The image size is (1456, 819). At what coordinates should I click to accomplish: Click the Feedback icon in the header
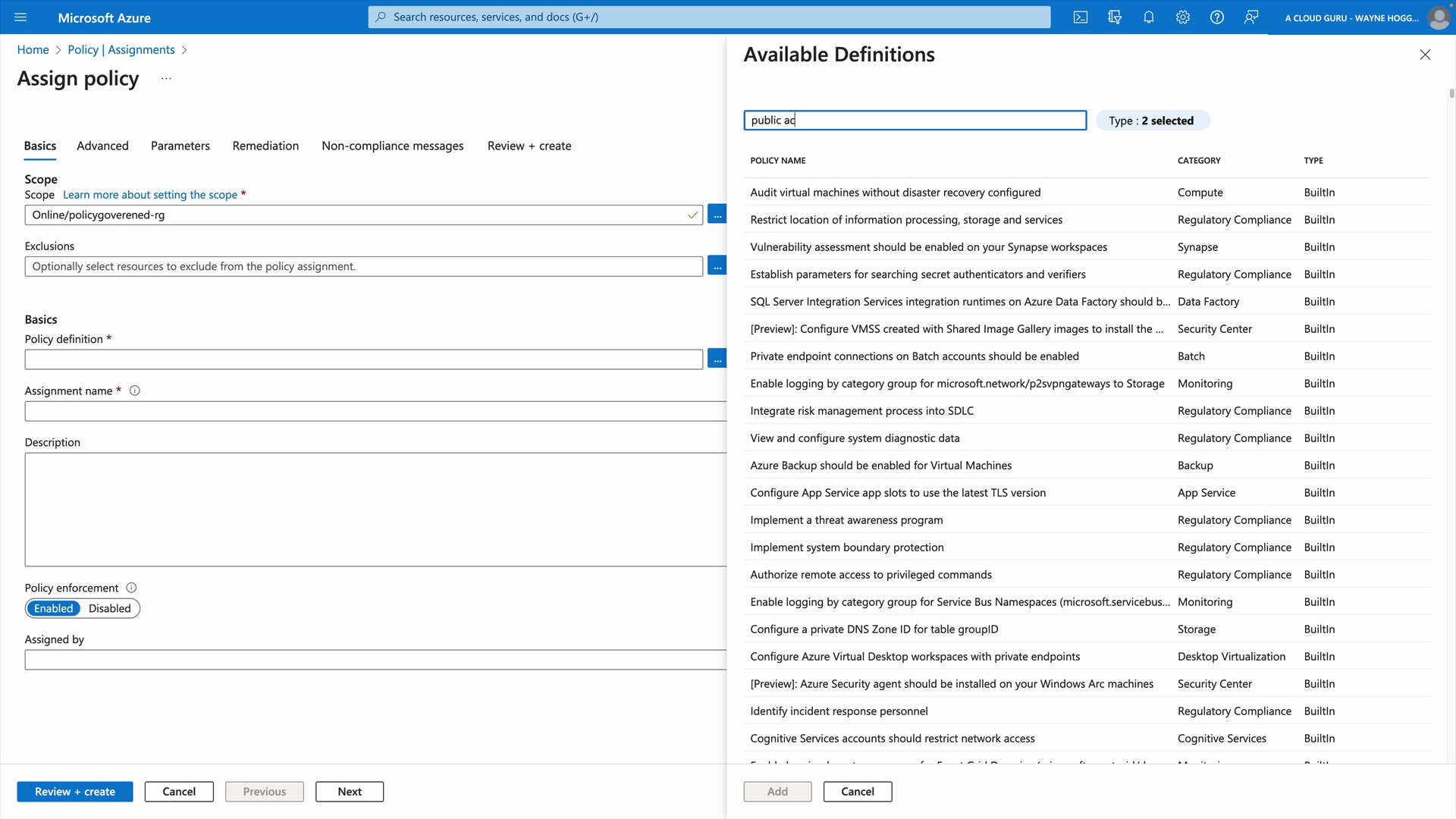point(1251,17)
